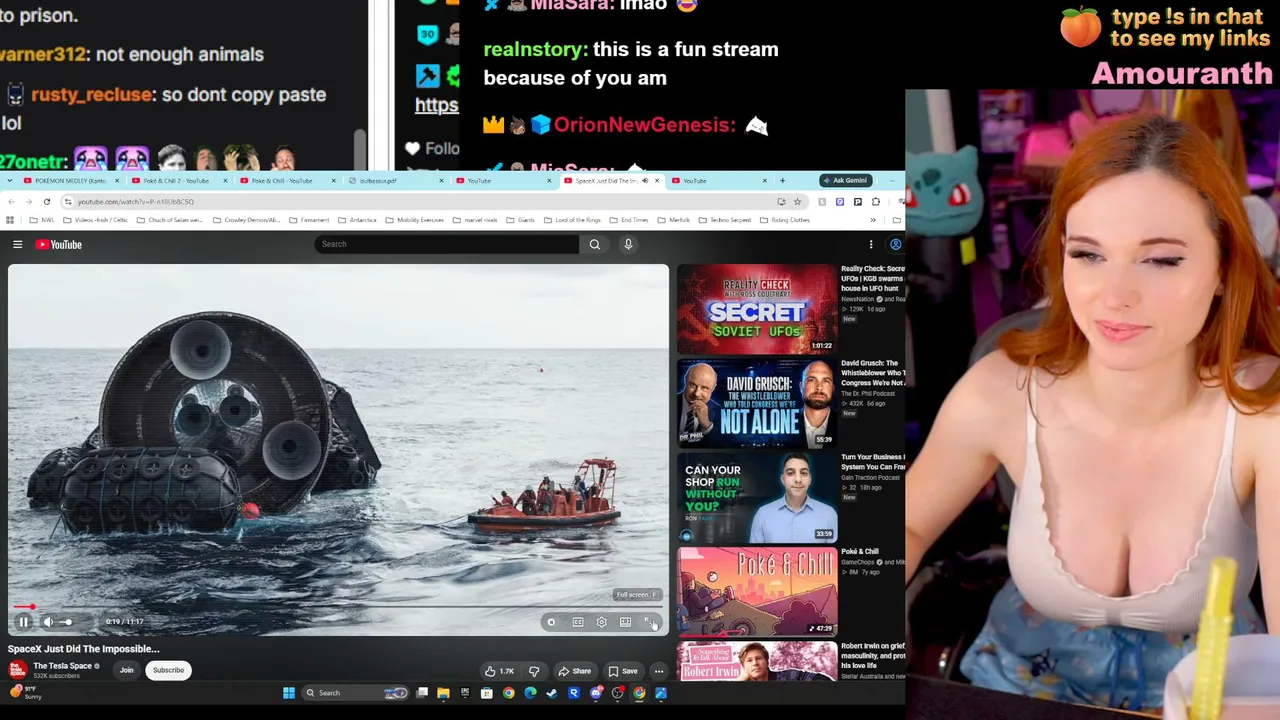Like the video with thumbs up
The image size is (1280, 720).
point(499,671)
